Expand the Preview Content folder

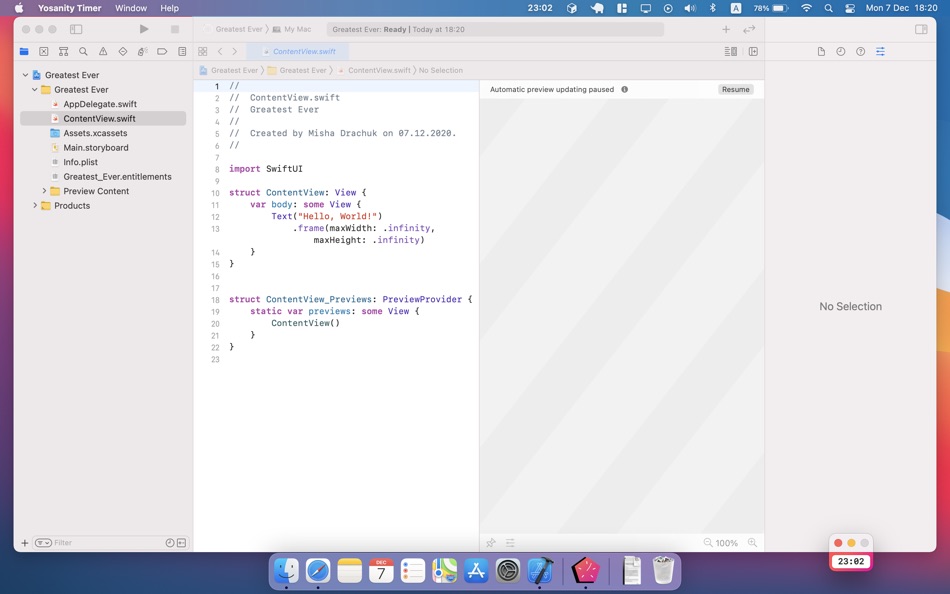[44, 191]
